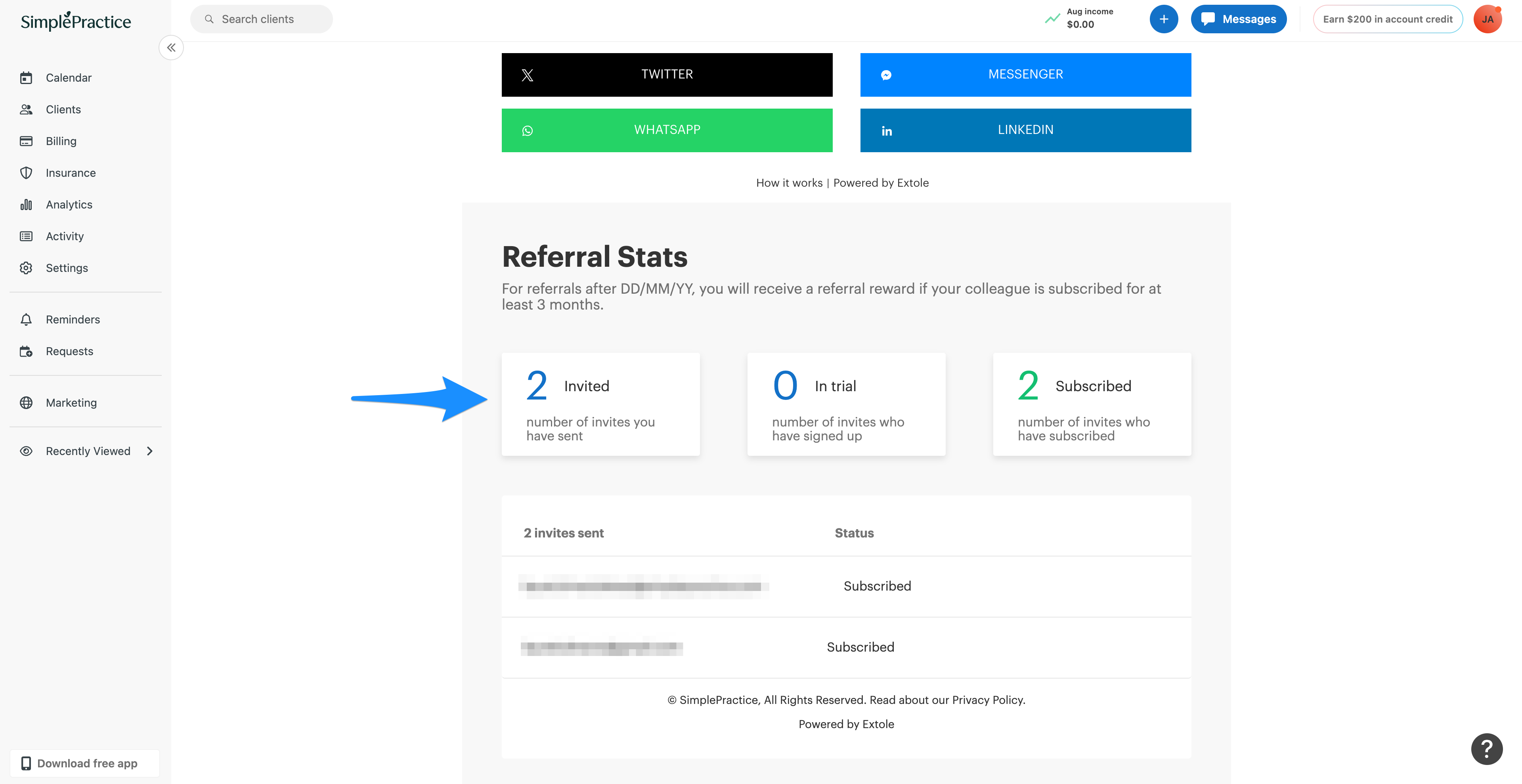Open Messages
Image resolution: width=1522 pixels, height=784 pixels.
(x=1238, y=19)
